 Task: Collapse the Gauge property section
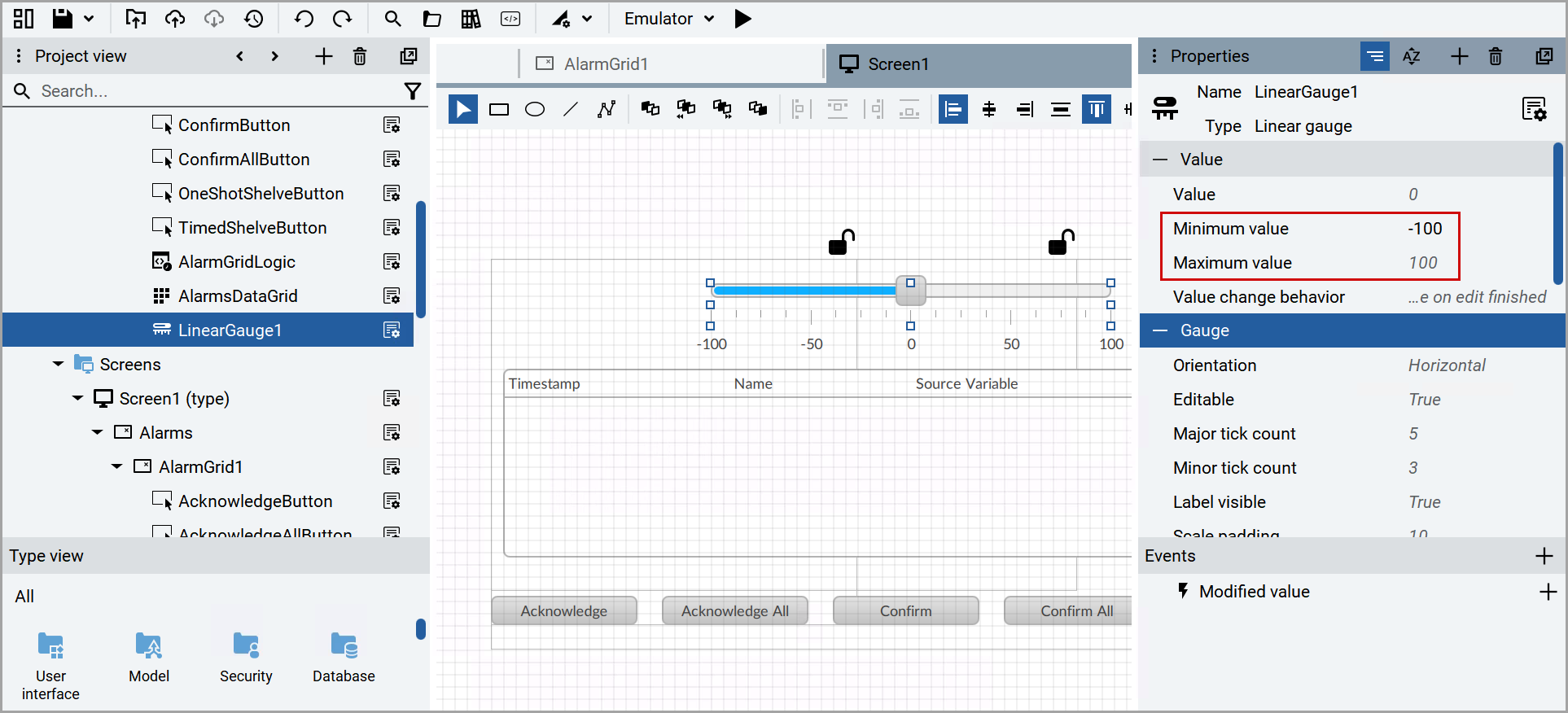(x=1160, y=330)
